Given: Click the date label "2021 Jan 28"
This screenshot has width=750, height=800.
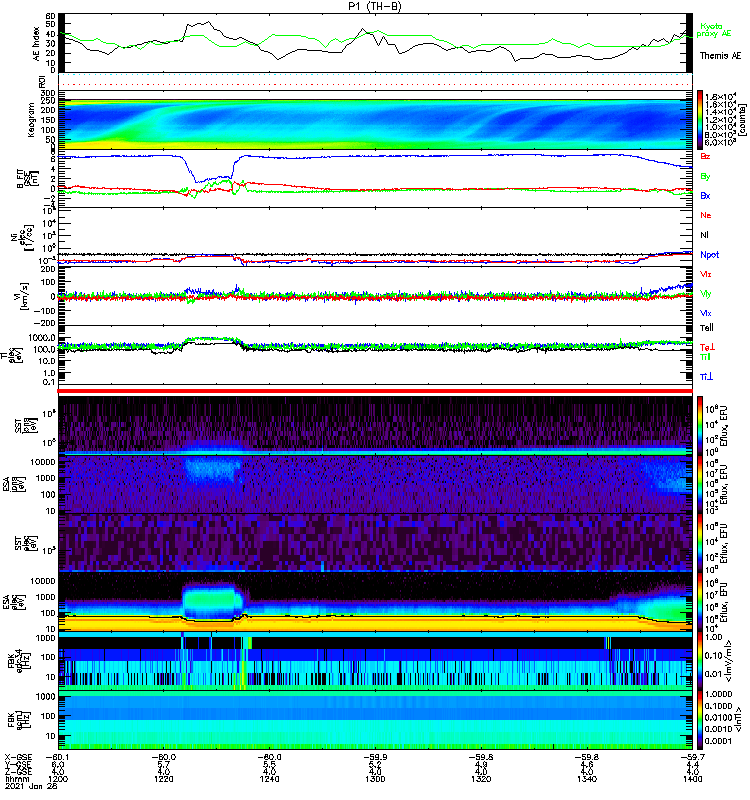Looking at the screenshot, I should [x=31, y=786].
